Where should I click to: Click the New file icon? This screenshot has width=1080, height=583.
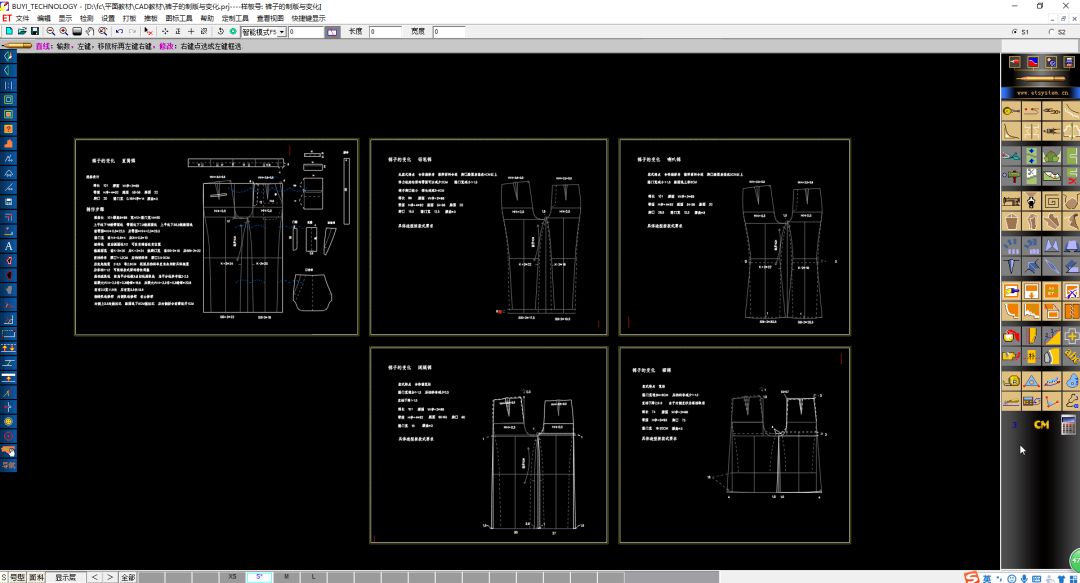pyautogui.click(x=8, y=32)
